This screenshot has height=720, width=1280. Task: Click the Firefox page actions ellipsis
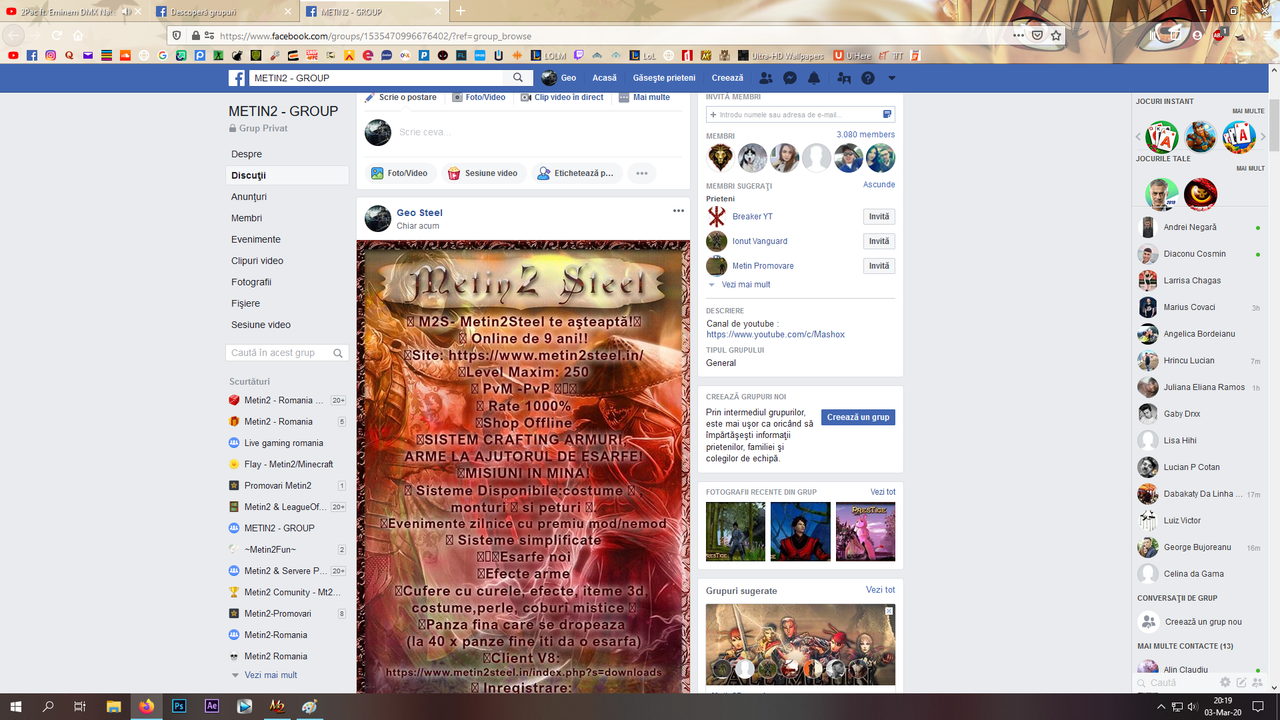[x=1018, y=35]
